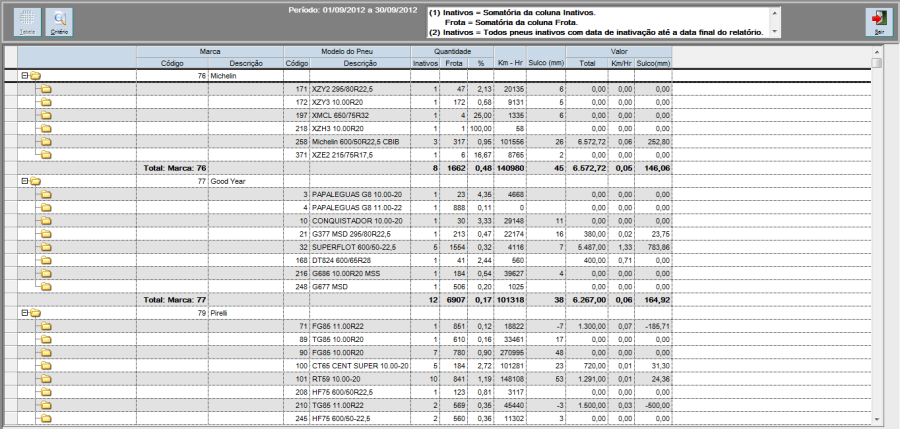The height and width of the screenshot is (429, 900).
Task: Click the Km-Hr value '270995' in FG85 10.00R20 row
Action: click(x=510, y=353)
